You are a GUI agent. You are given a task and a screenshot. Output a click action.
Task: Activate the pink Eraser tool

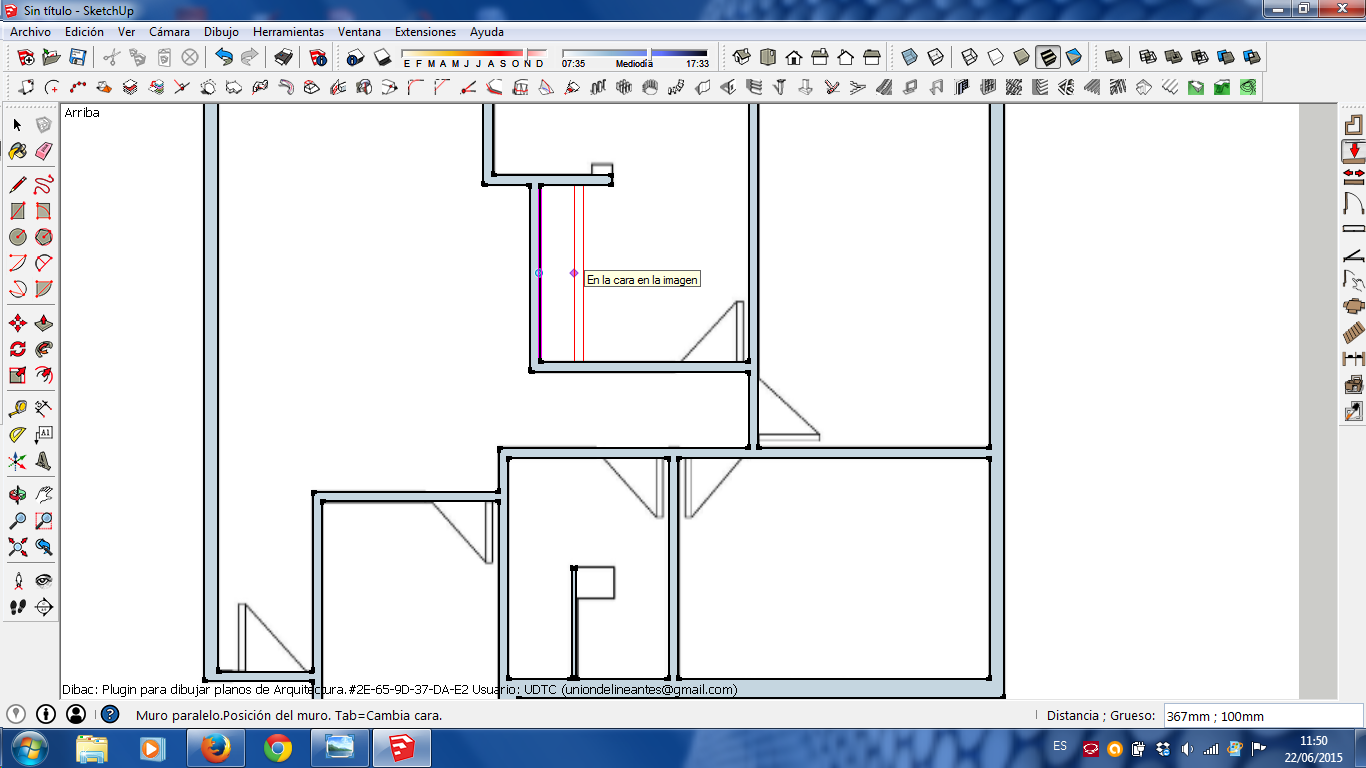(x=43, y=151)
